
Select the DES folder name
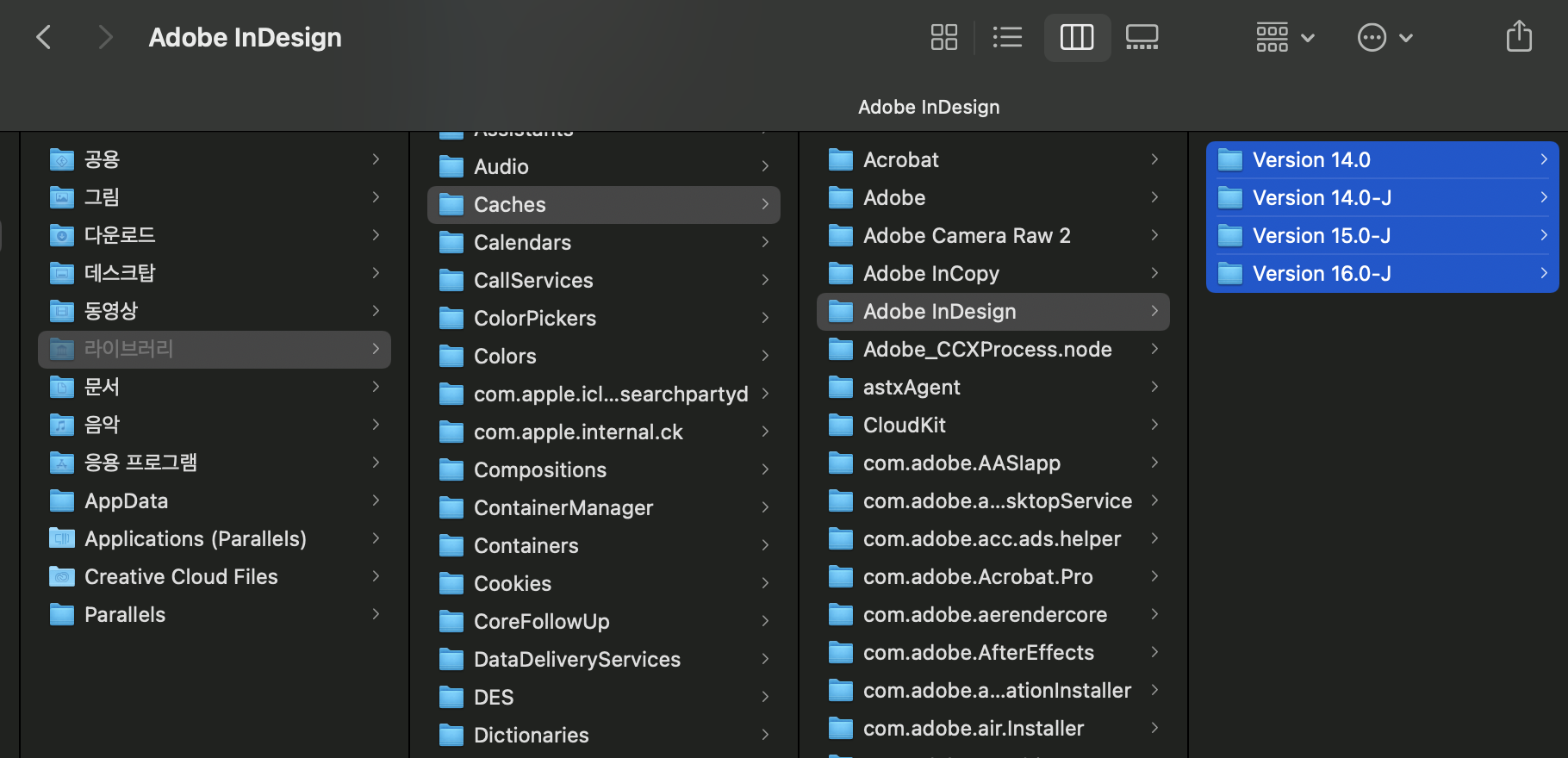(x=494, y=697)
